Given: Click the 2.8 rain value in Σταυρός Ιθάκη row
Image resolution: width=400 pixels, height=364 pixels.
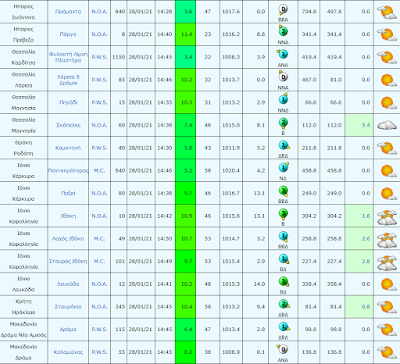Looking at the screenshot, I should point(366,261).
